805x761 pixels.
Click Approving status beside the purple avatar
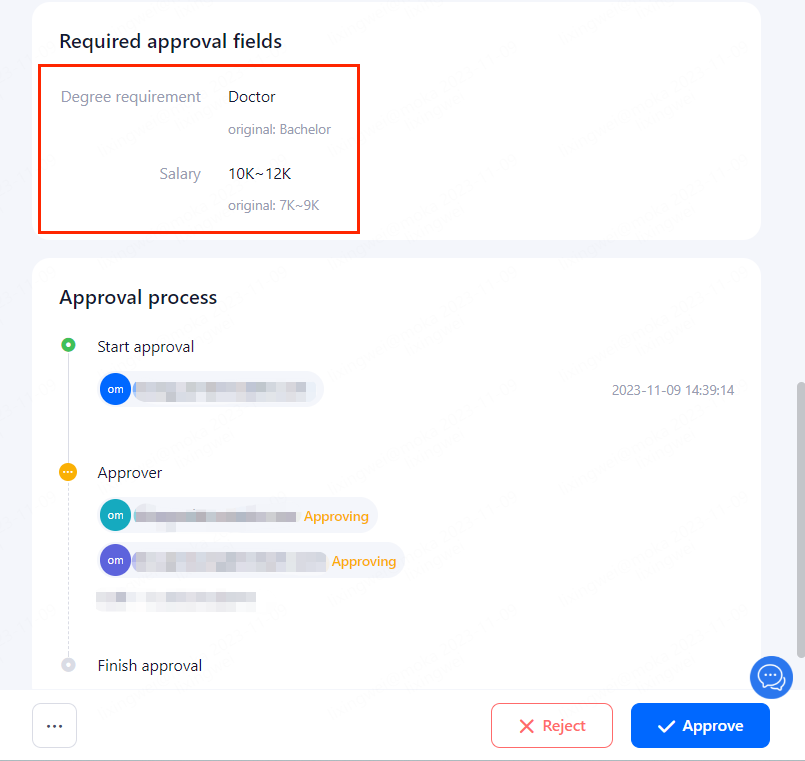[x=364, y=562]
